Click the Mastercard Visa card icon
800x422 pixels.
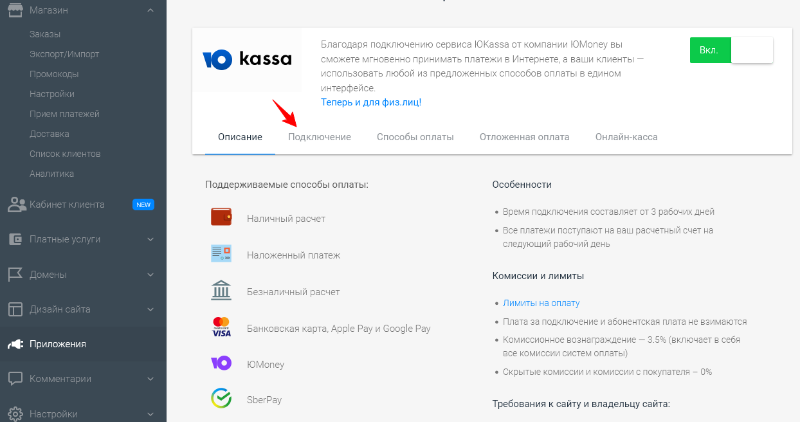pyautogui.click(x=221, y=327)
